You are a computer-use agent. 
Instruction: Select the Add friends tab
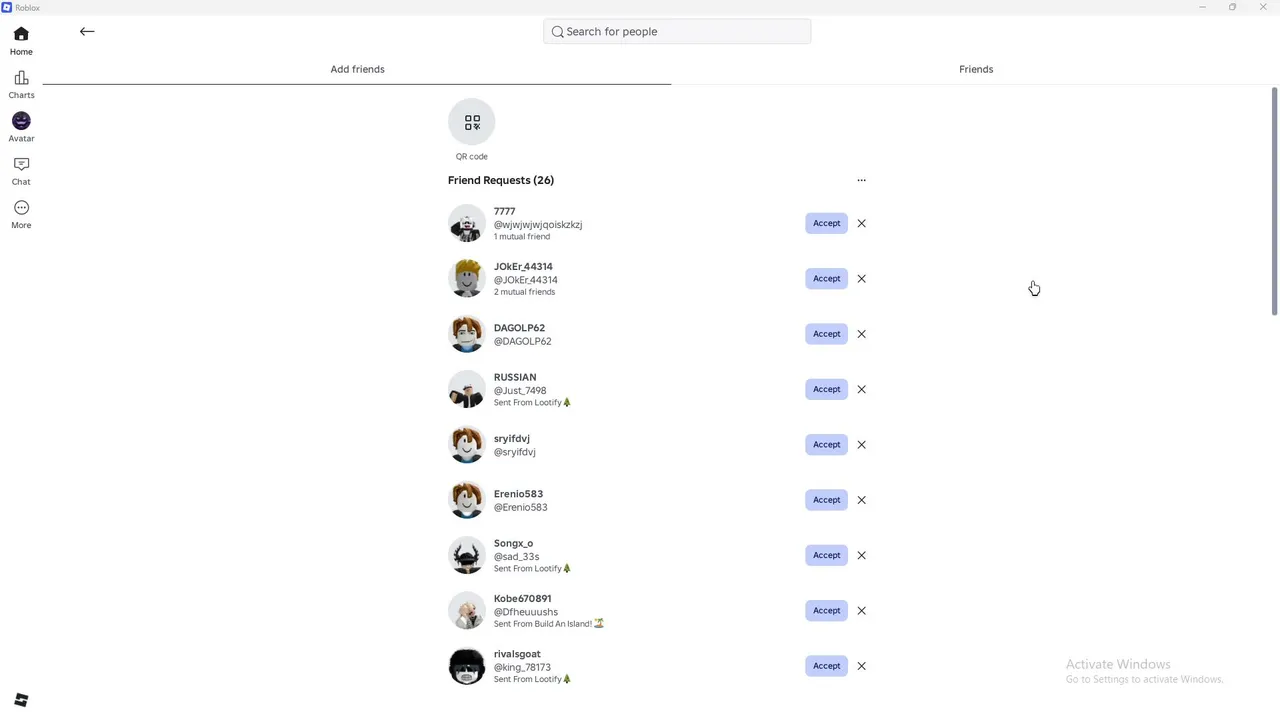(x=357, y=69)
